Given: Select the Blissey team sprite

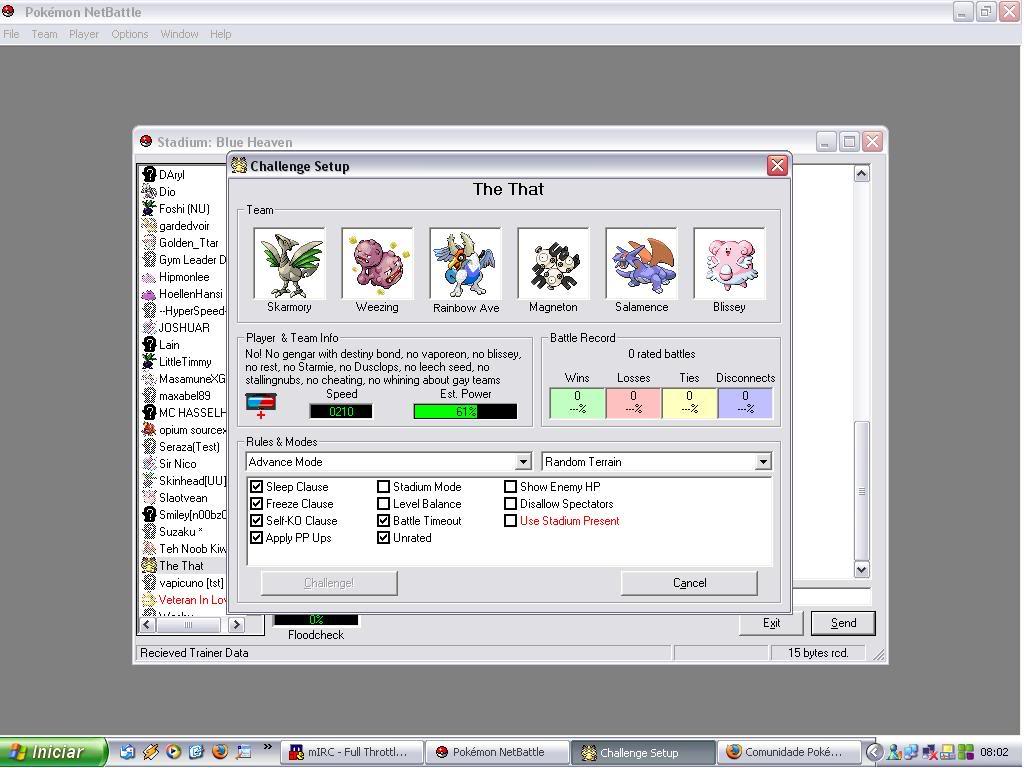Looking at the screenshot, I should tap(729, 263).
